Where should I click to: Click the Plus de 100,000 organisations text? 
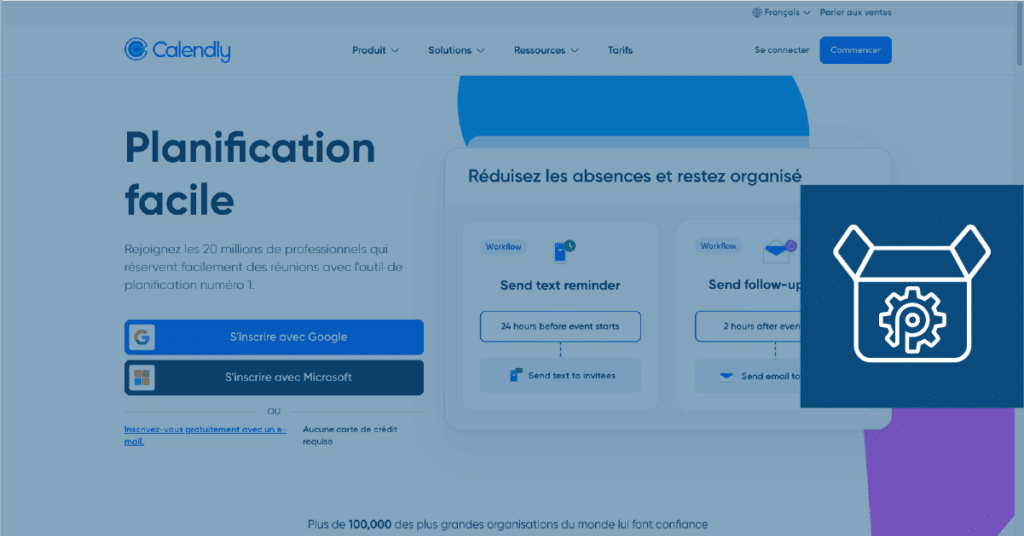point(507,524)
